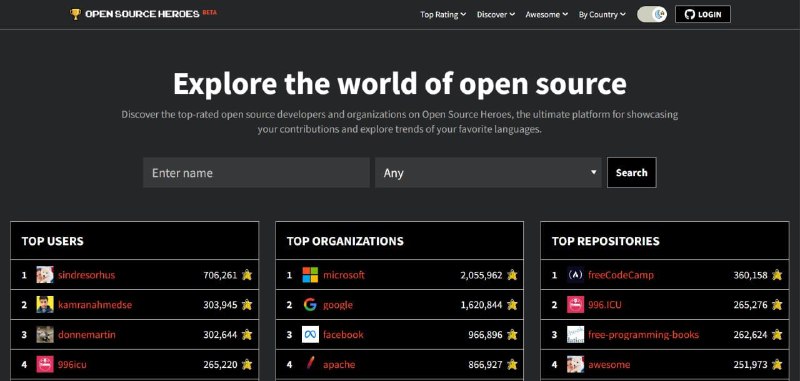Click the TOP REPOSITORIES heading
Screen dimensions: 800x381
tap(606, 241)
